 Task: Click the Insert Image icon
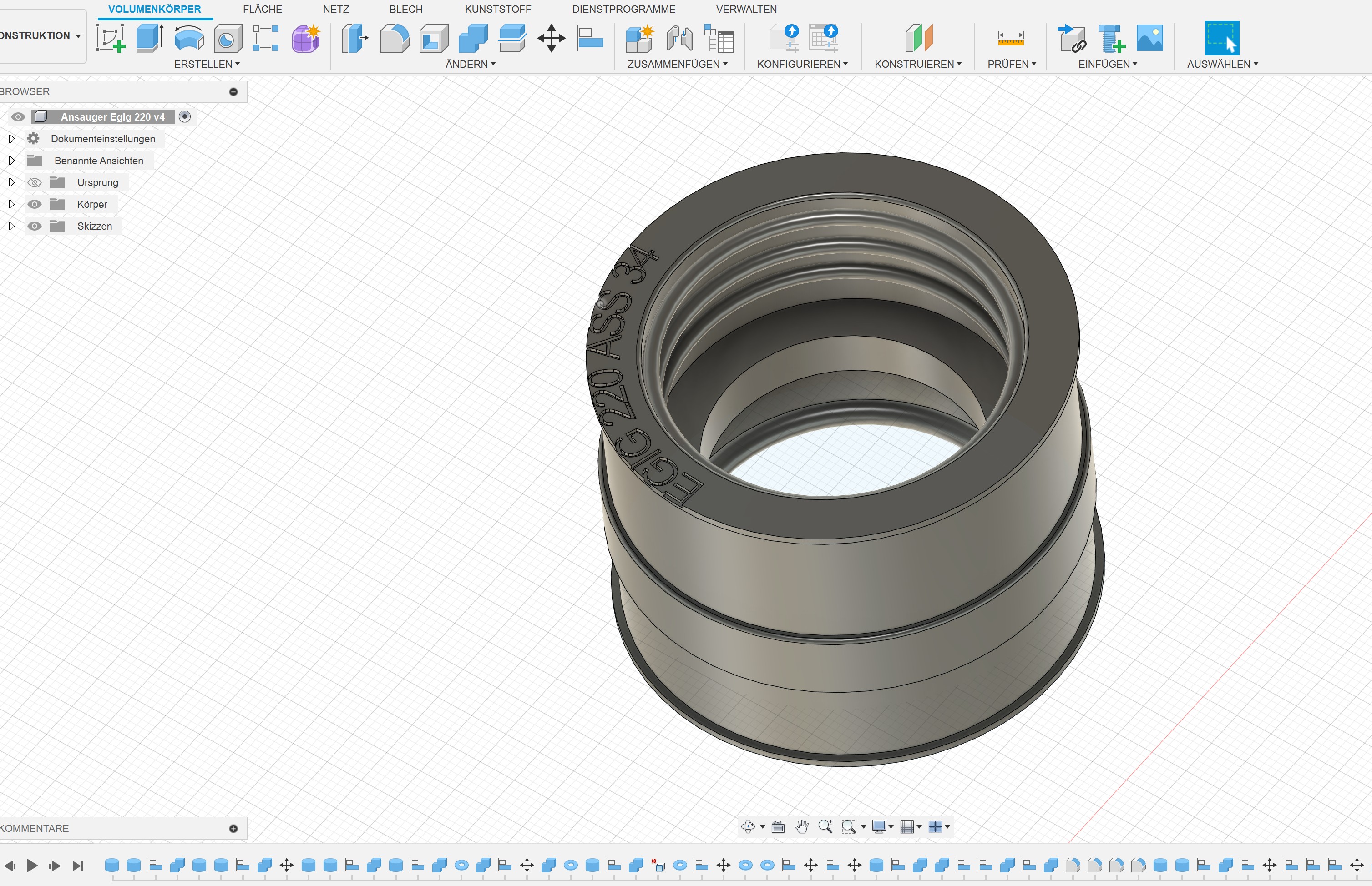pyautogui.click(x=1149, y=38)
